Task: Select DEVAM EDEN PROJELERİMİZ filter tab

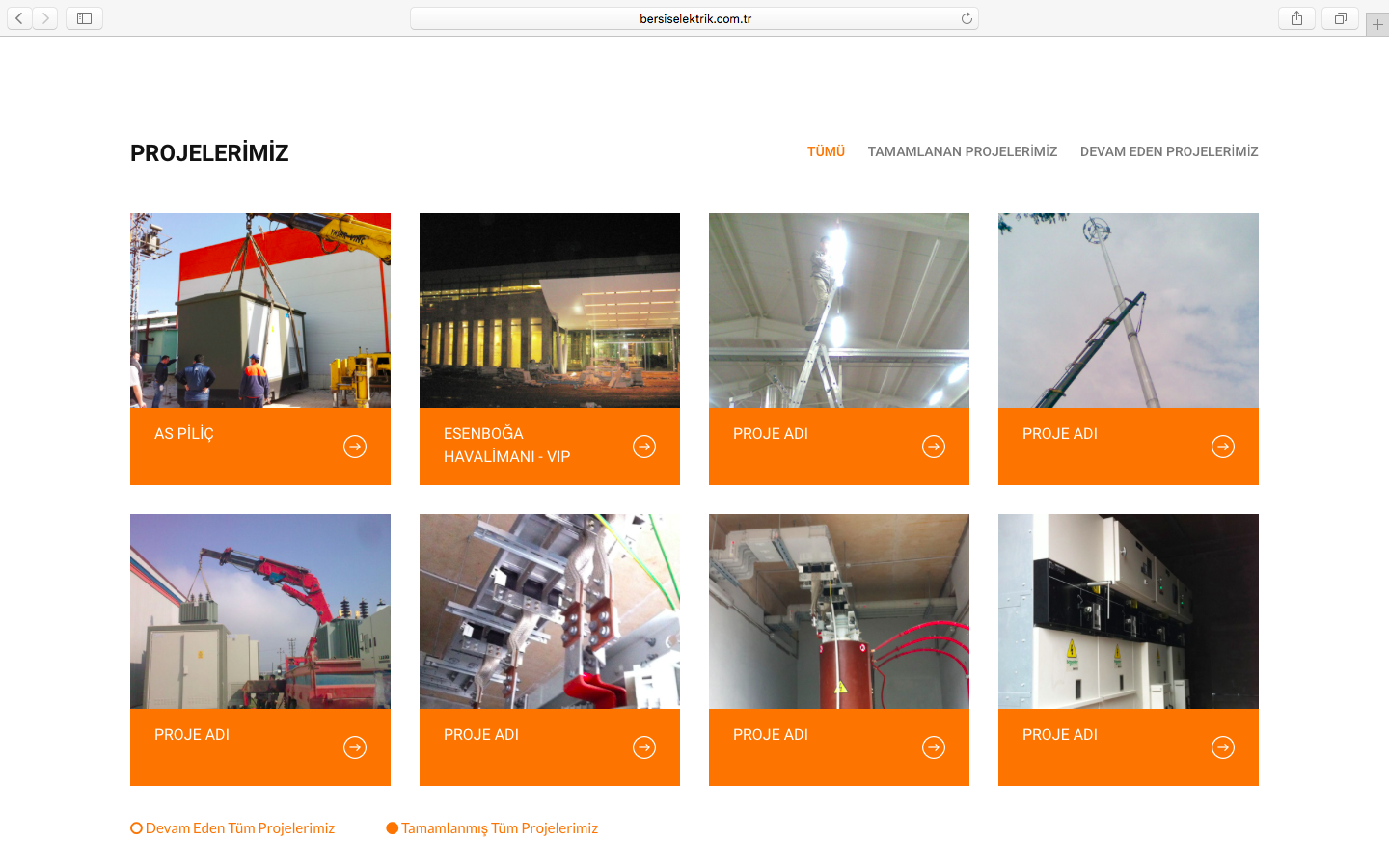Action: pos(1169,151)
